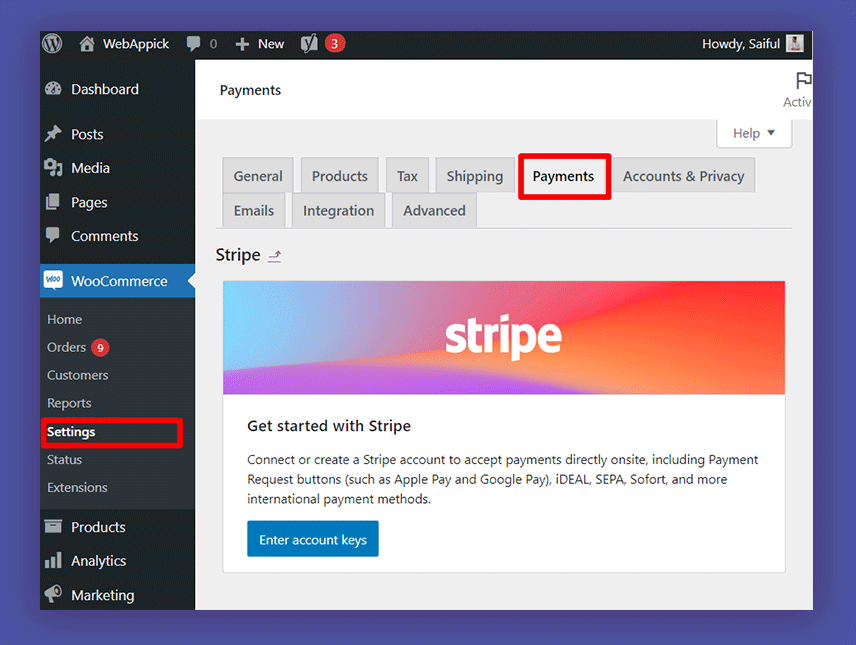The height and width of the screenshot is (645, 856).
Task: Click the Enter account keys button
Action: pos(313,539)
